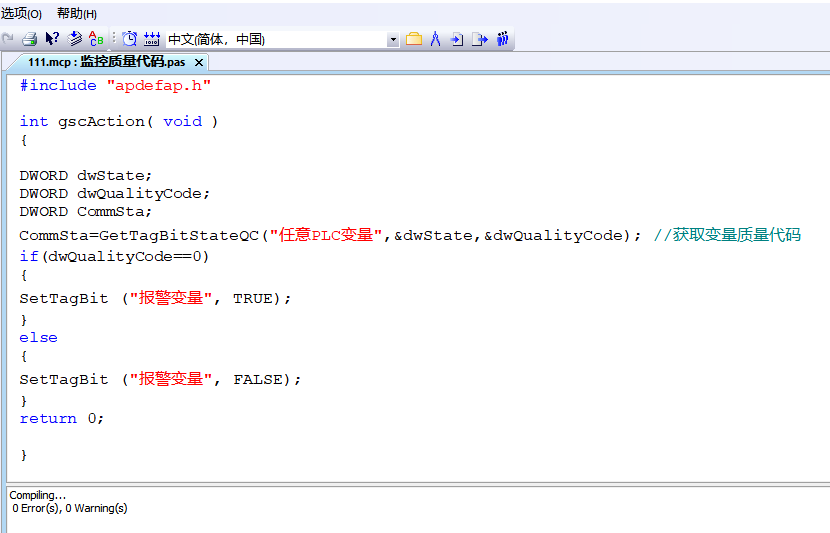
Task: Click the context help pointer icon
Action: (53, 39)
